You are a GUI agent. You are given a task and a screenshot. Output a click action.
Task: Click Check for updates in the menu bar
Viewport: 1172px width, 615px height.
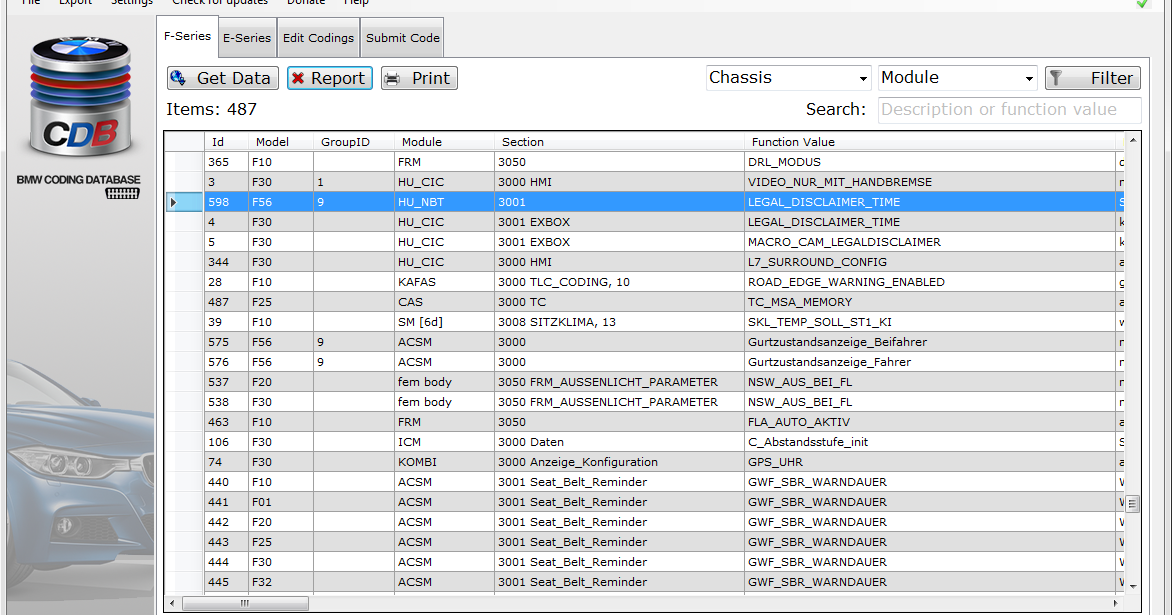tap(220, 3)
